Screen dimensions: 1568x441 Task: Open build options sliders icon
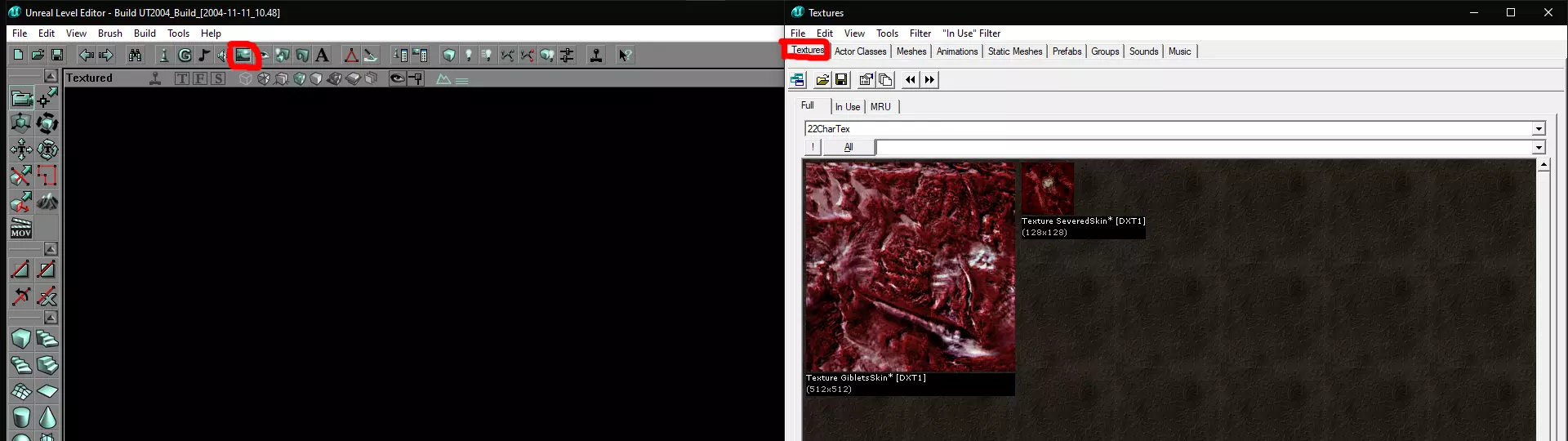567,55
